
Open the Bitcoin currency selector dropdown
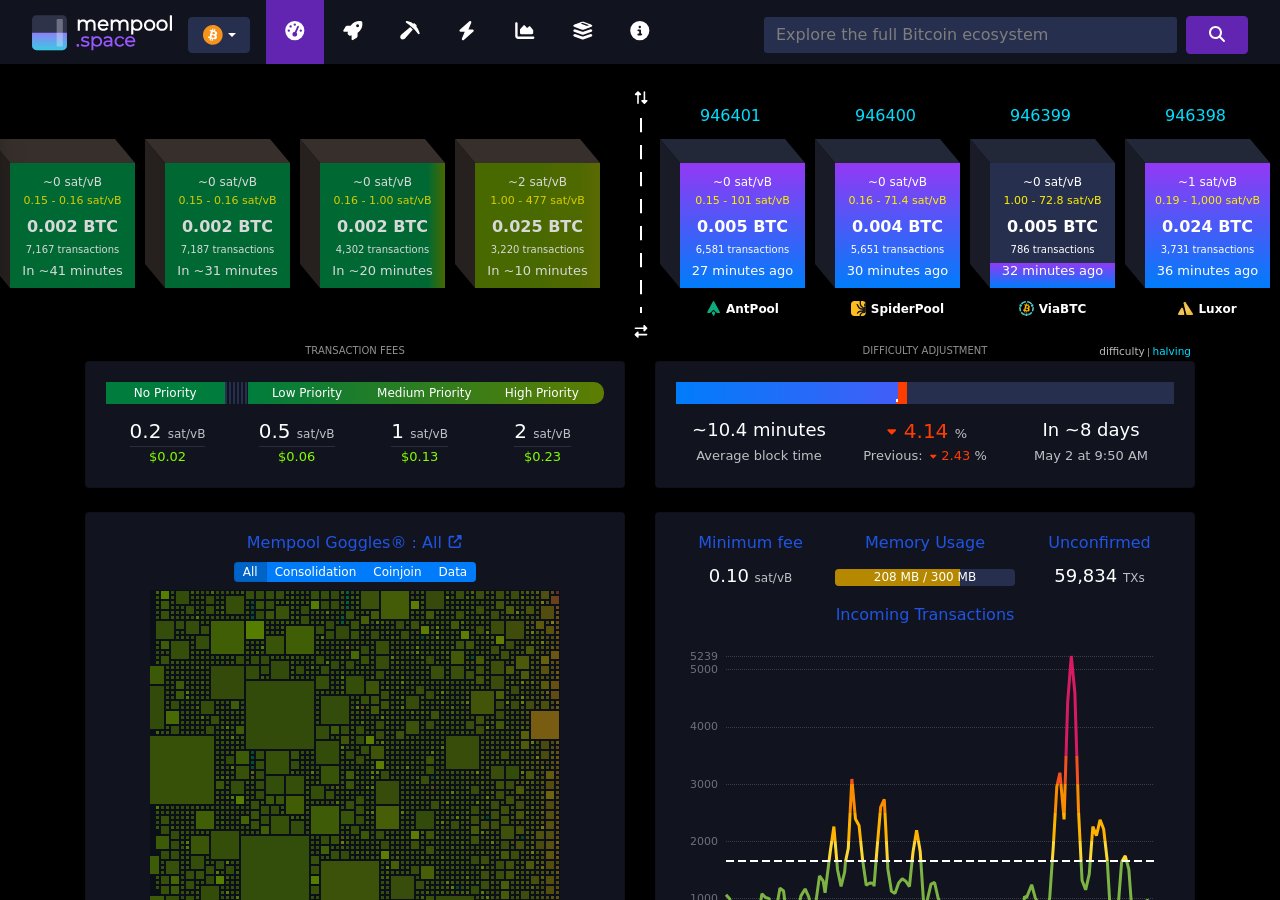coord(218,34)
